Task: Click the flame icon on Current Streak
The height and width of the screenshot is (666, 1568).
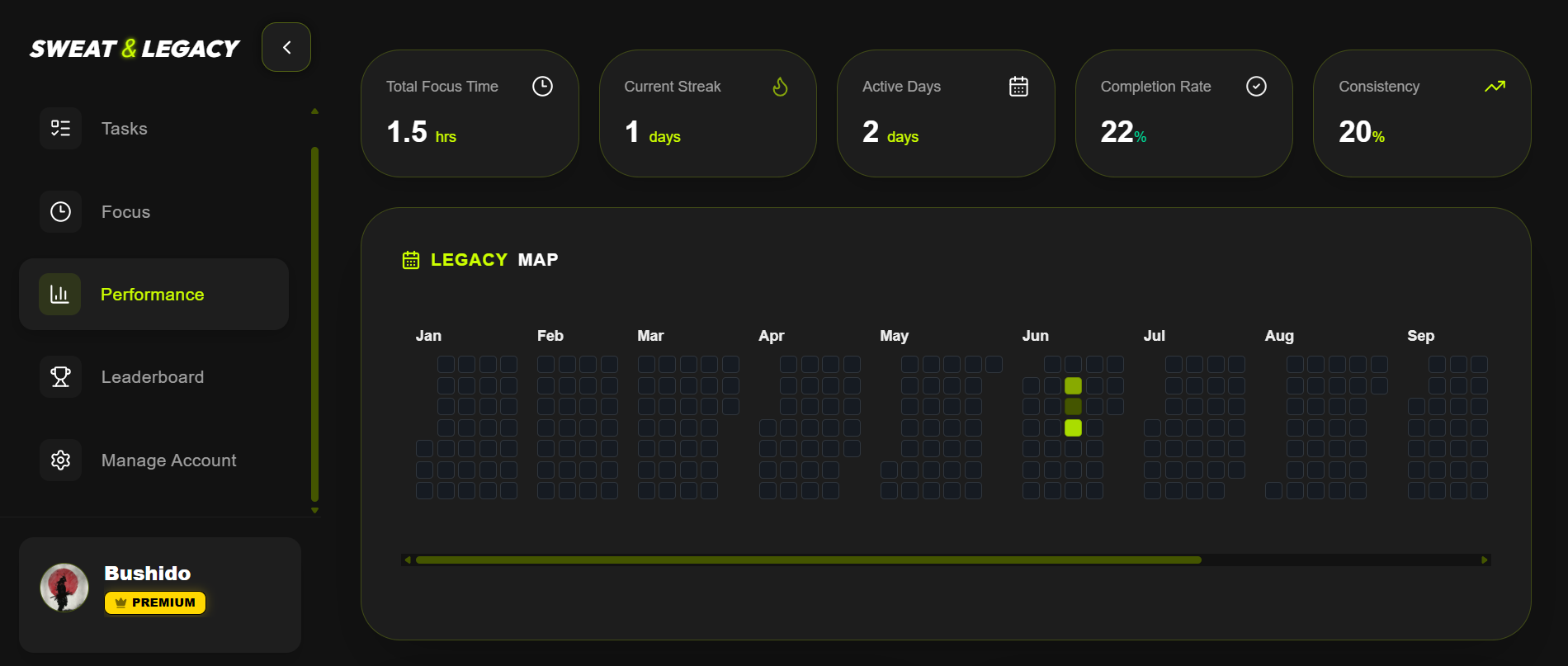Action: click(x=780, y=86)
